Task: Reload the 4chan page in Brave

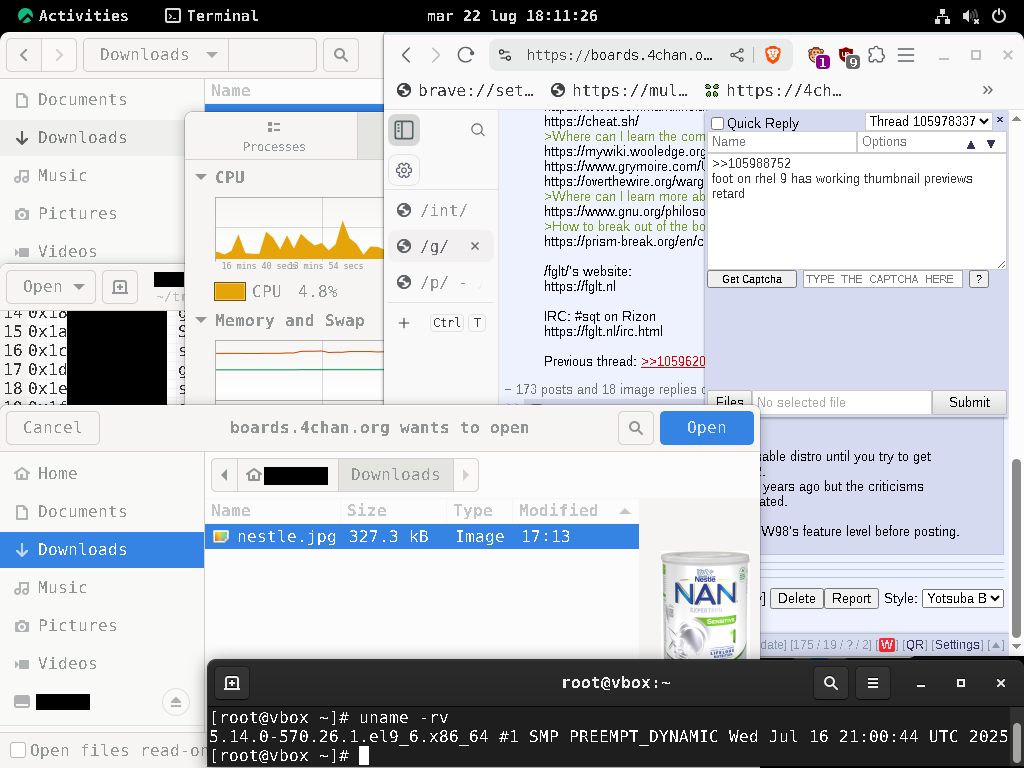Action: click(x=466, y=55)
